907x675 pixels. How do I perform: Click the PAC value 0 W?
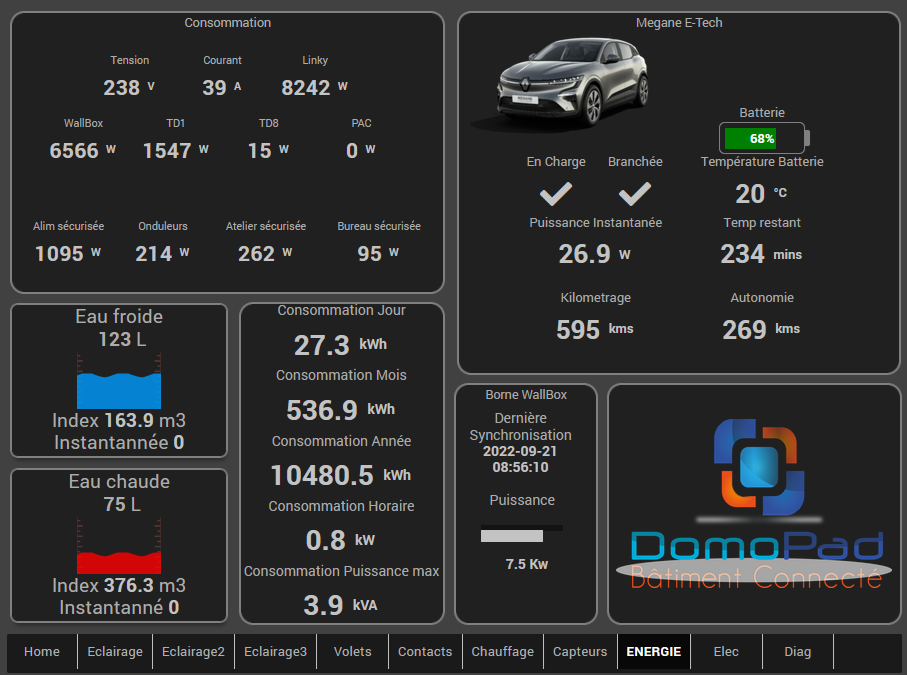point(361,150)
